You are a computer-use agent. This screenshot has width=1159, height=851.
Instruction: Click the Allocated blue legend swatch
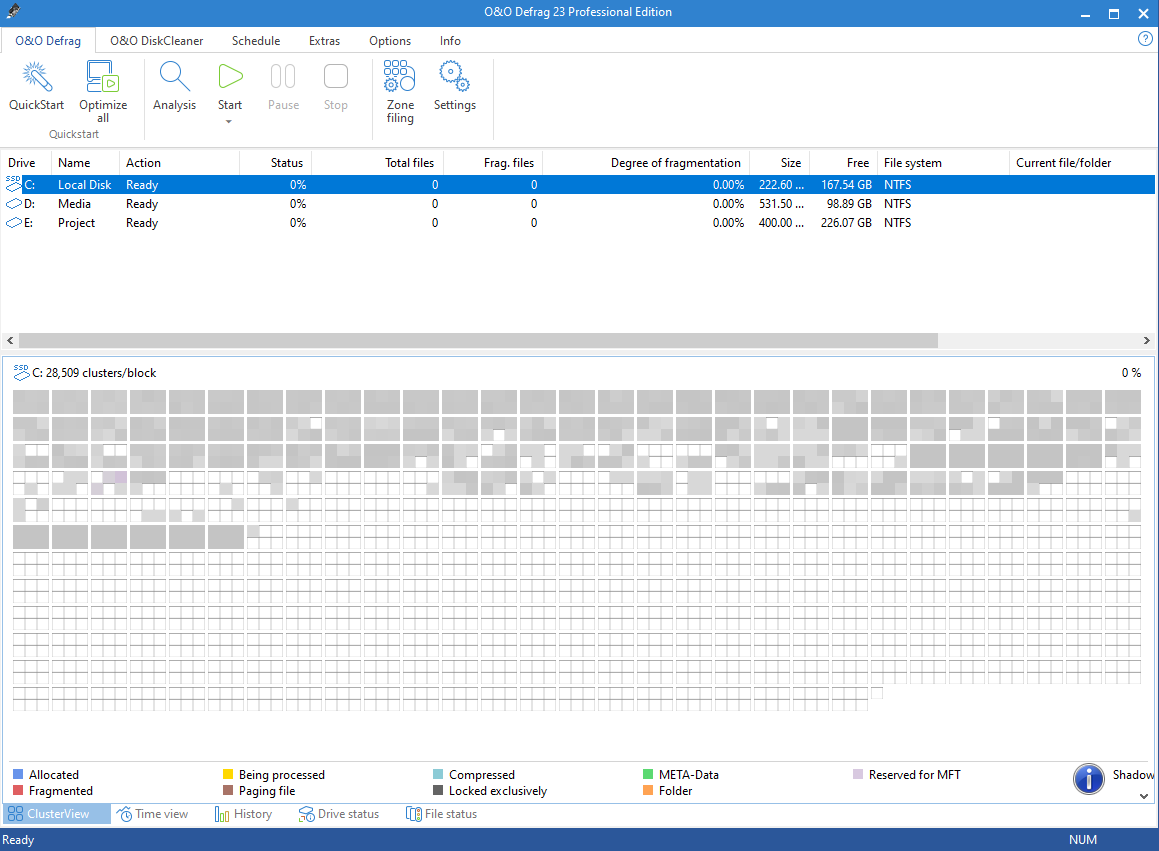18,774
